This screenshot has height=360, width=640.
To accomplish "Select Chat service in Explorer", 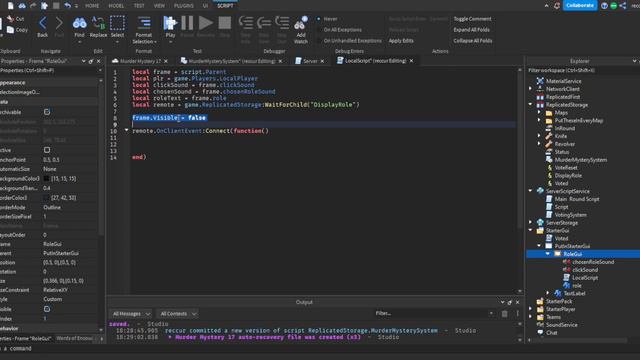I will click(551, 333).
